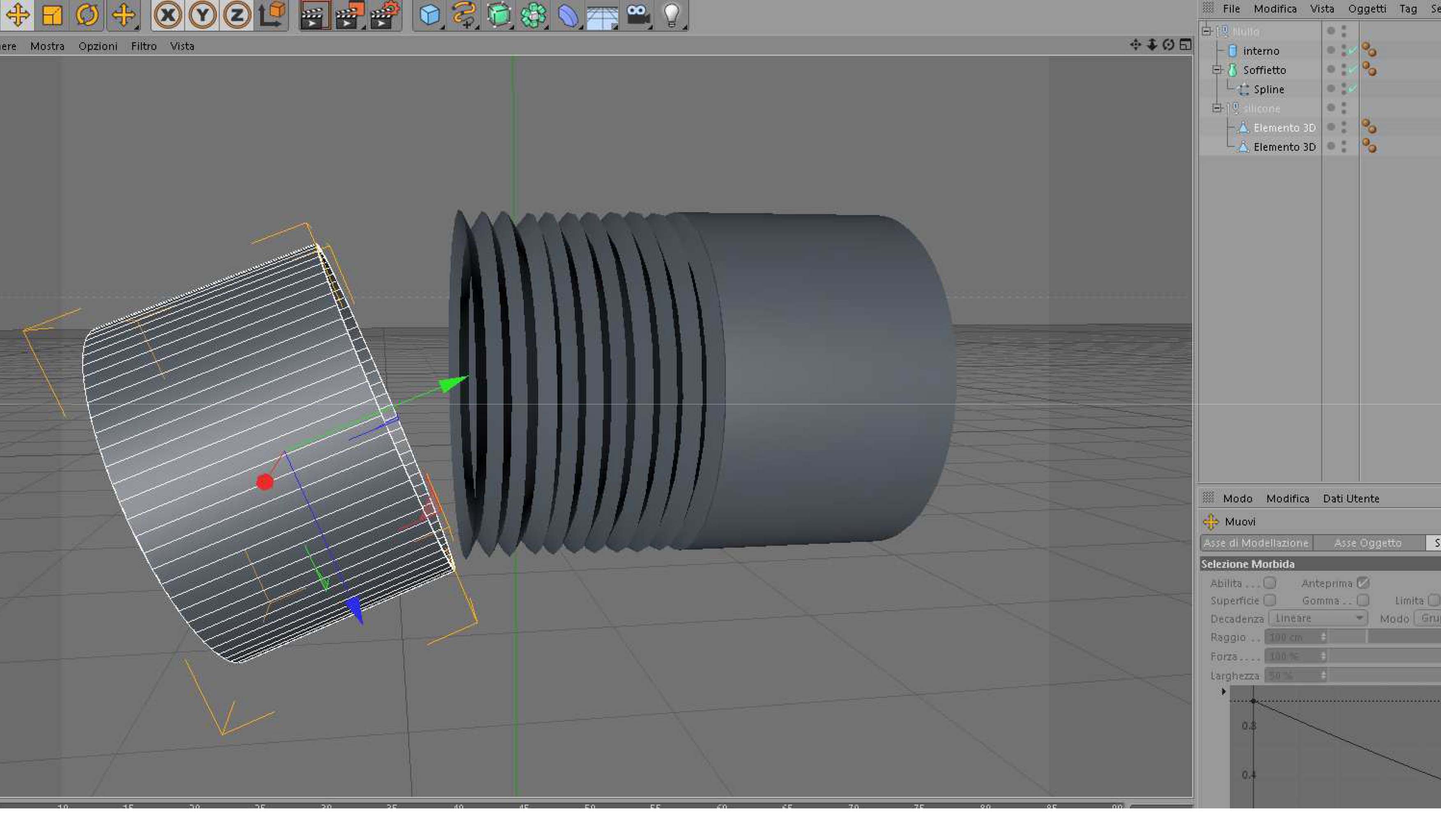Open the Filtro viewport menu

pyautogui.click(x=143, y=46)
